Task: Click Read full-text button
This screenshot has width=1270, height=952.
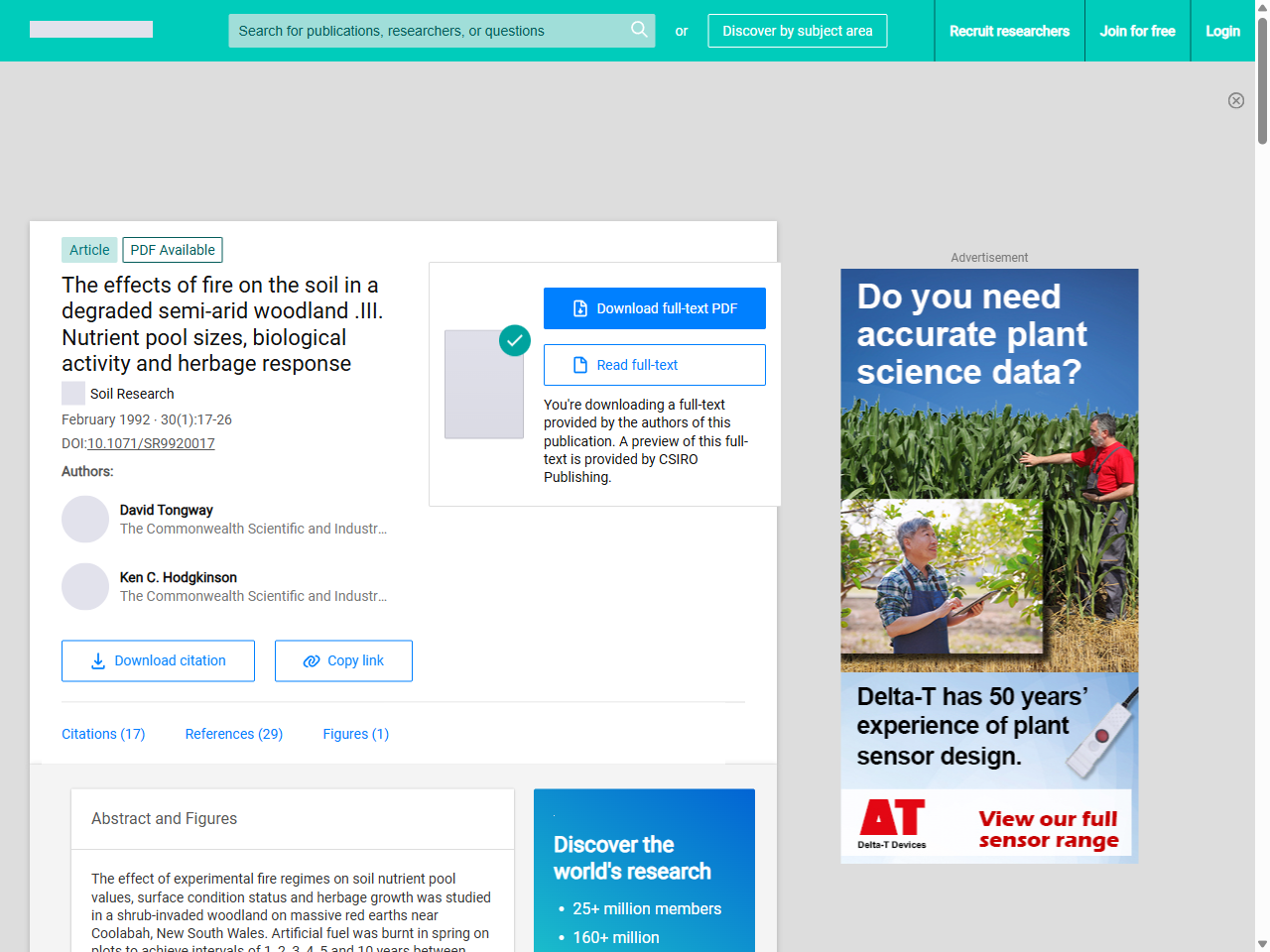Action: coord(655,365)
